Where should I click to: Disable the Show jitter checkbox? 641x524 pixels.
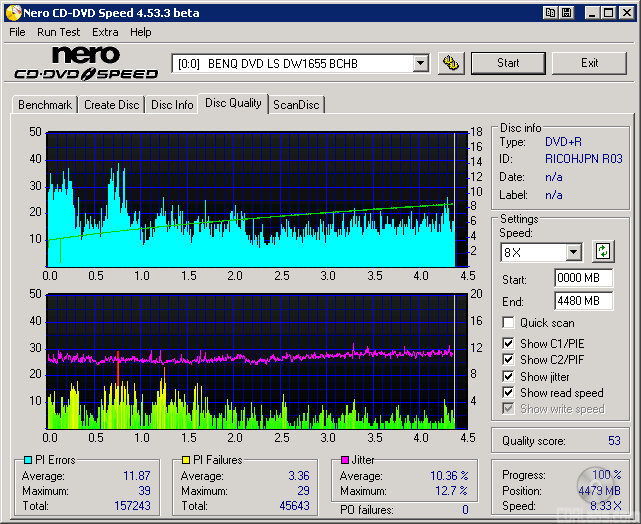(509, 376)
